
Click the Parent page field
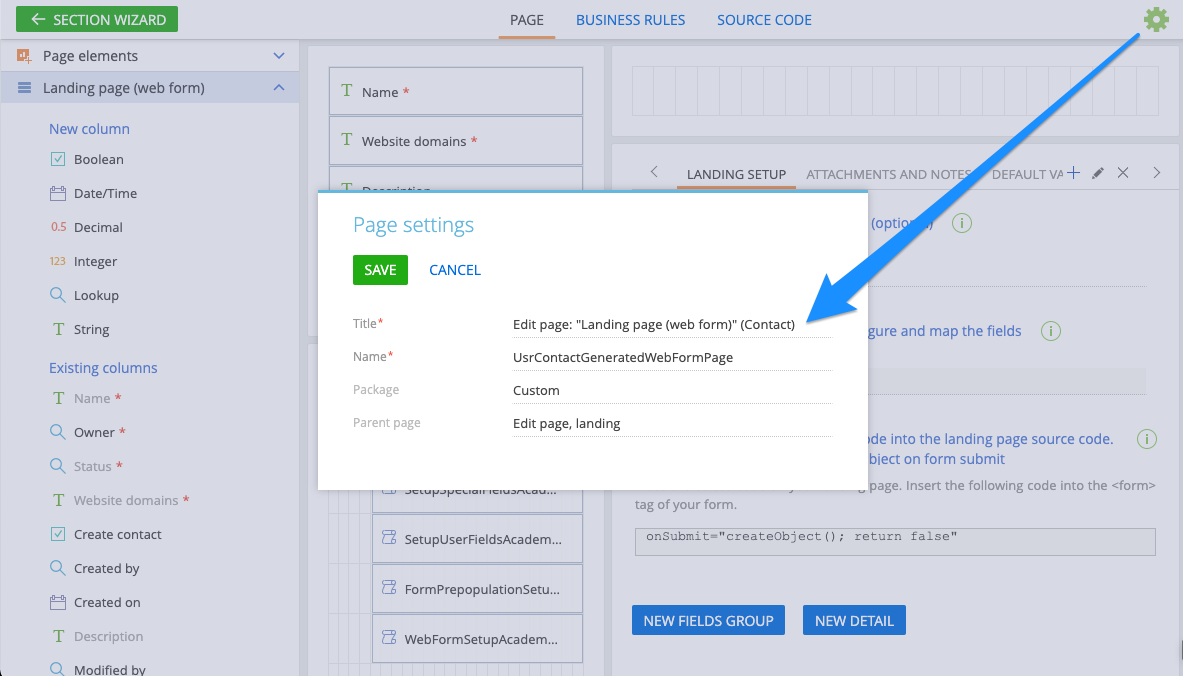click(672, 424)
